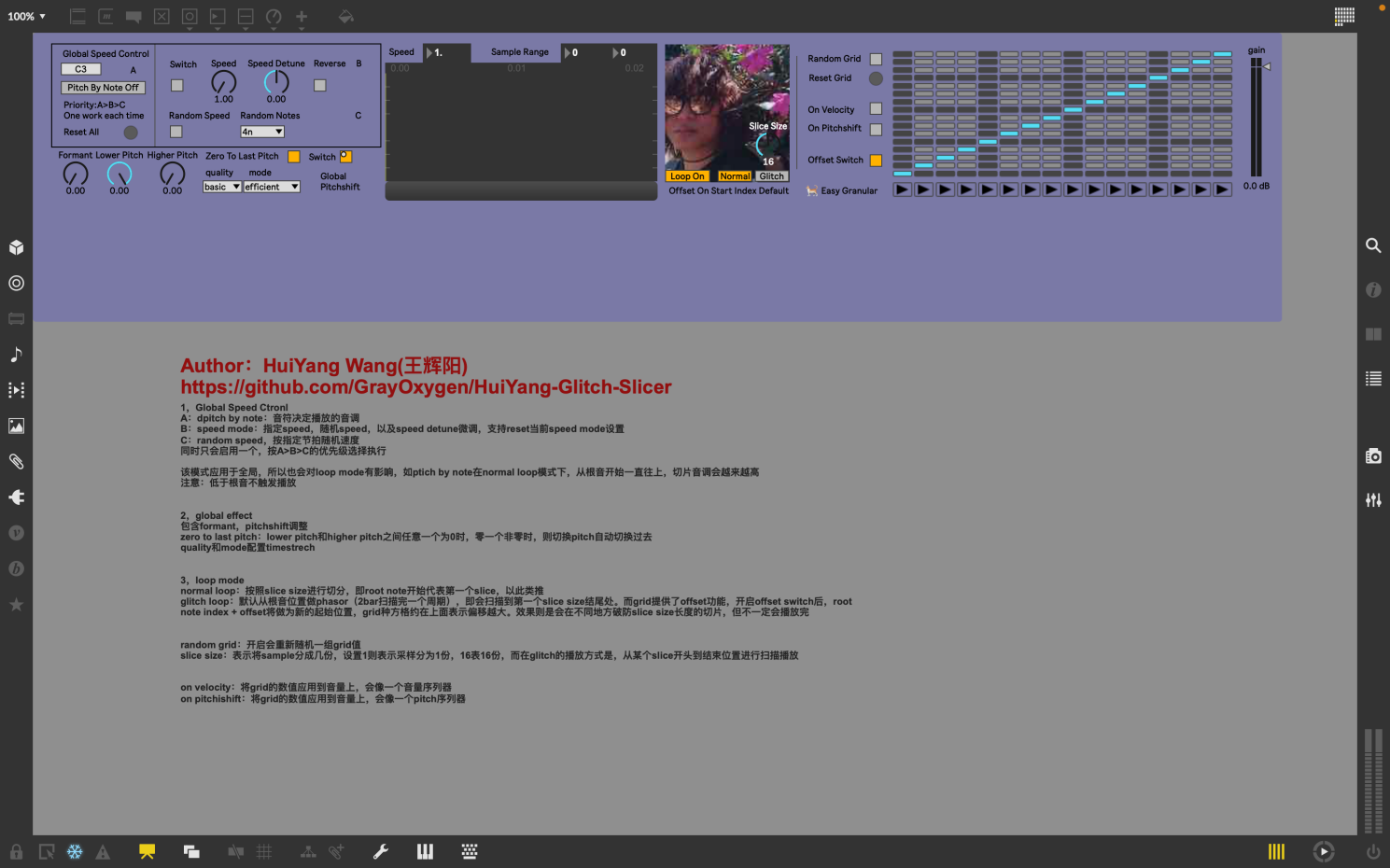Expand the quality basic dropdown
Screen dimensions: 1390x868
[x=222, y=187]
